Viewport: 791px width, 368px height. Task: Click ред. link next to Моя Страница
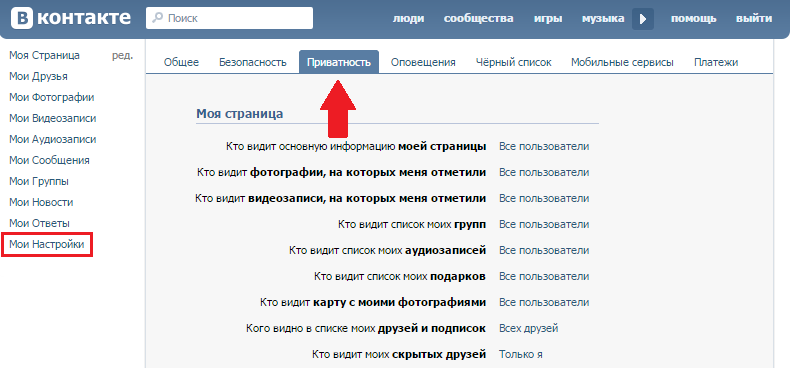coord(123,56)
